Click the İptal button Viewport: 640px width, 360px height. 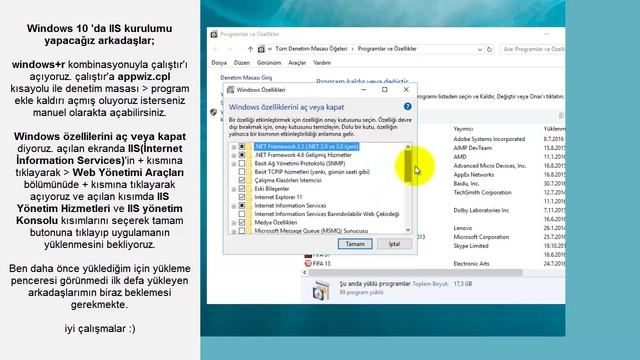[394, 244]
